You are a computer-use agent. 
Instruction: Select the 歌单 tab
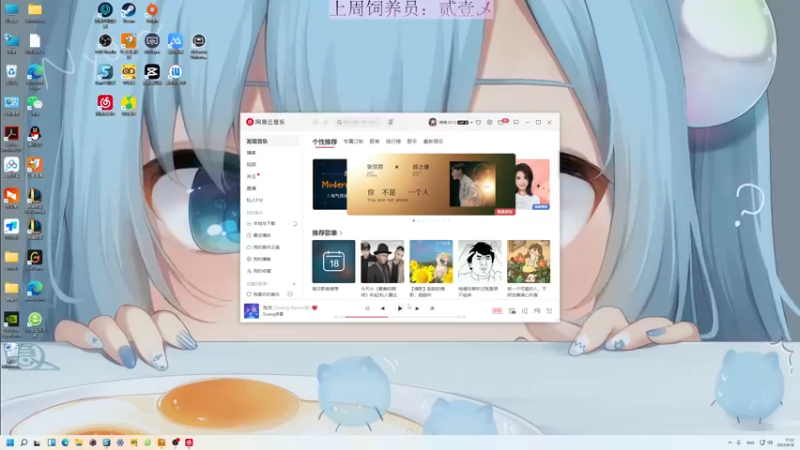click(374, 141)
